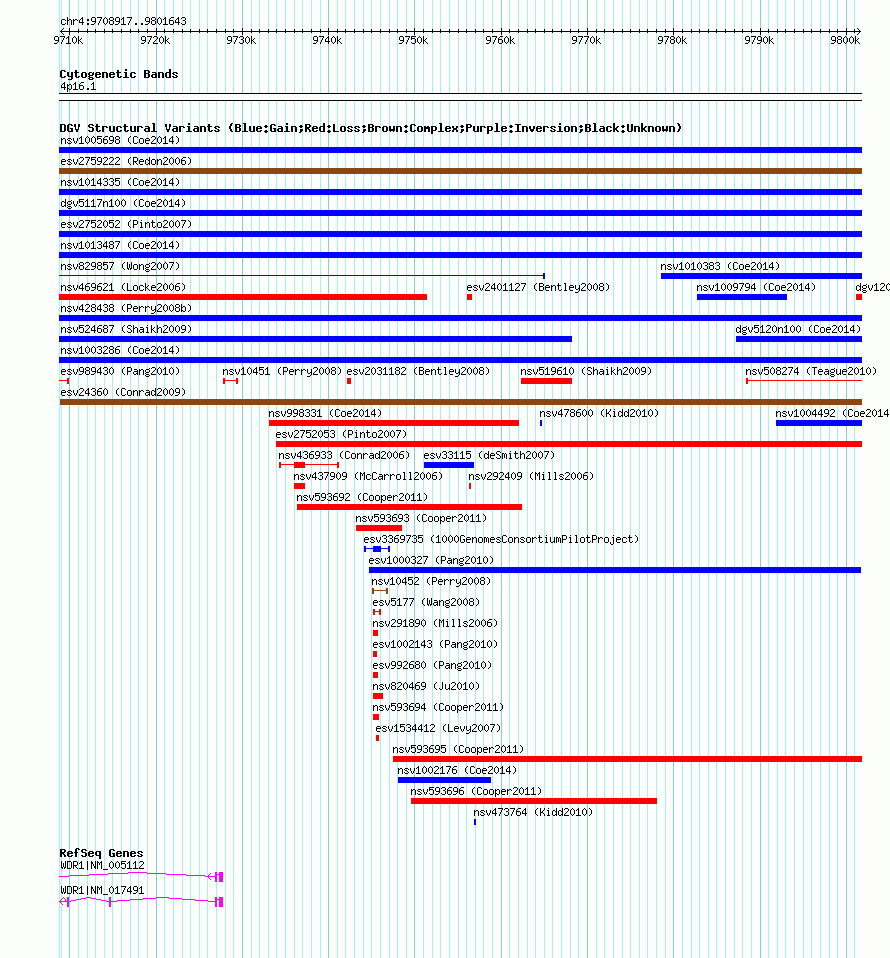Click the nsv10451 (Perry2008) label
Viewport: 890px width, 958px height.
coord(282,371)
